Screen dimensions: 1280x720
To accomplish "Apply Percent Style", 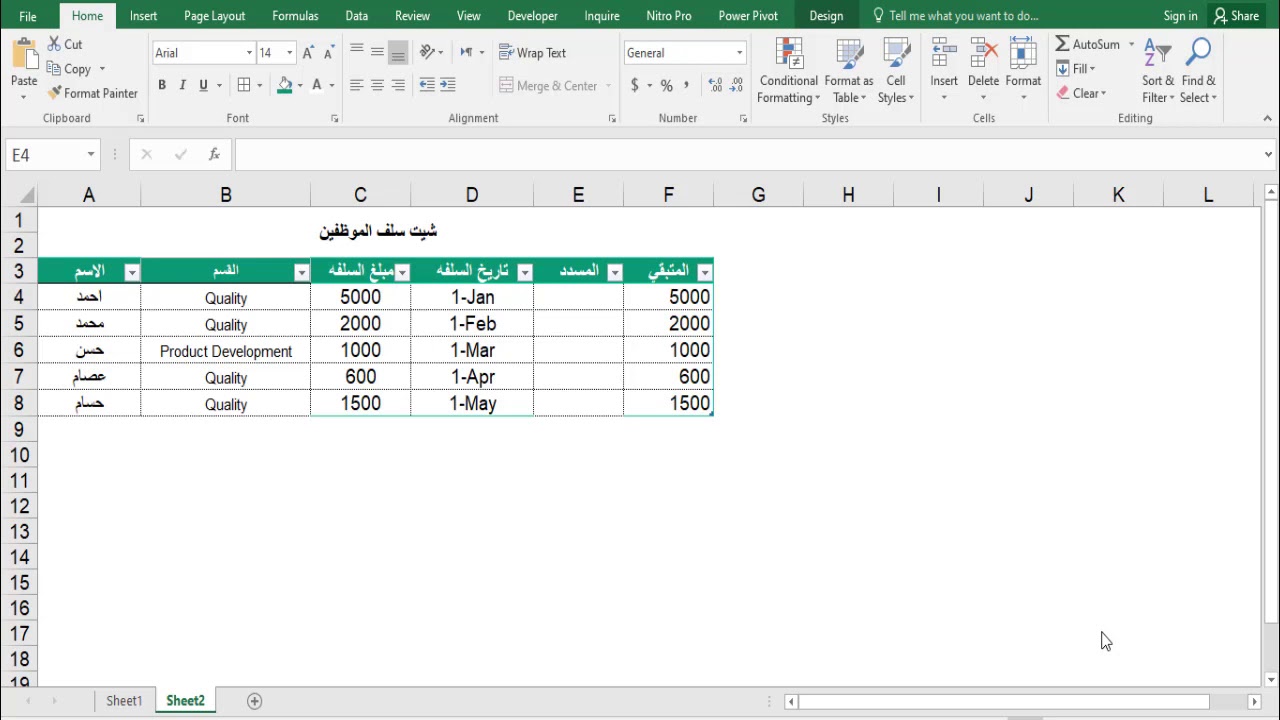I will [x=666, y=85].
